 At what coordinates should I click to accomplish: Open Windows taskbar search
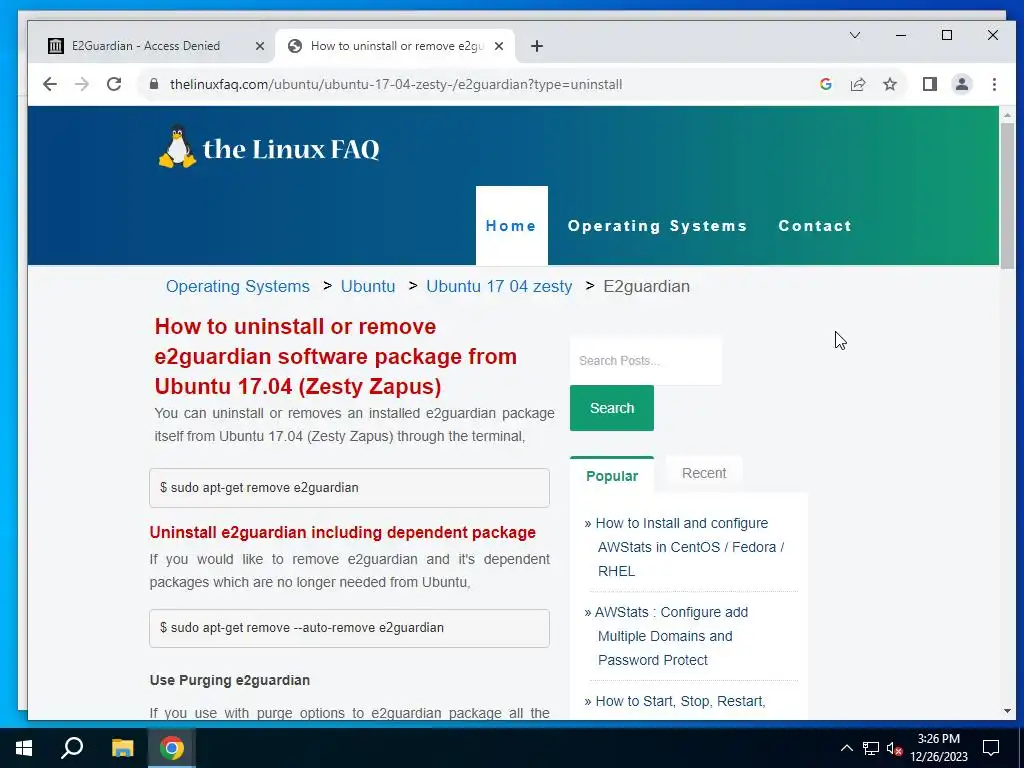(x=72, y=748)
